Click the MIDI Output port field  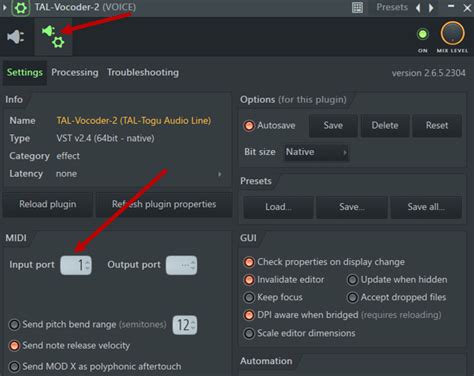point(181,265)
